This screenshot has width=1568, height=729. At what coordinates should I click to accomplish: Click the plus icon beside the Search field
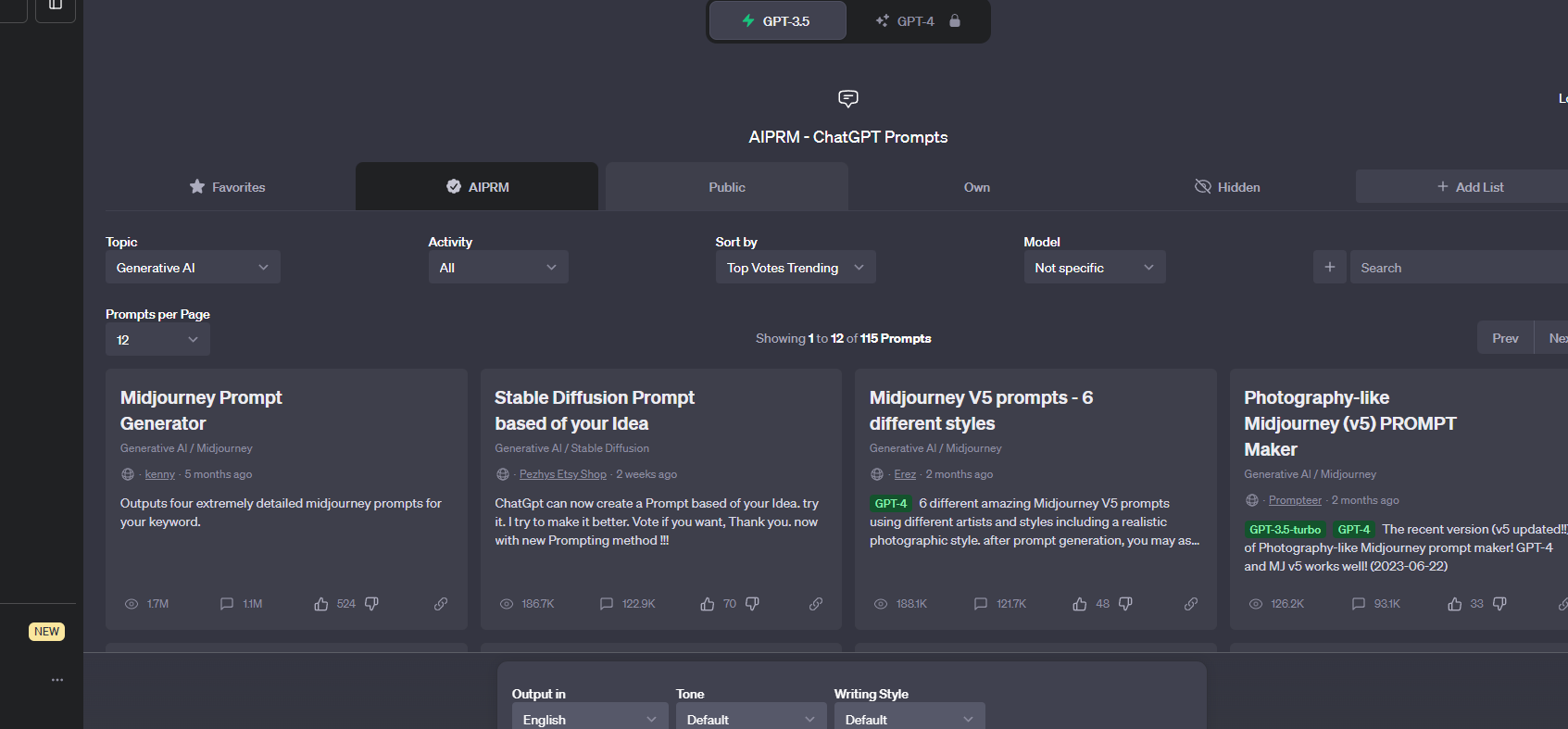pyautogui.click(x=1330, y=267)
